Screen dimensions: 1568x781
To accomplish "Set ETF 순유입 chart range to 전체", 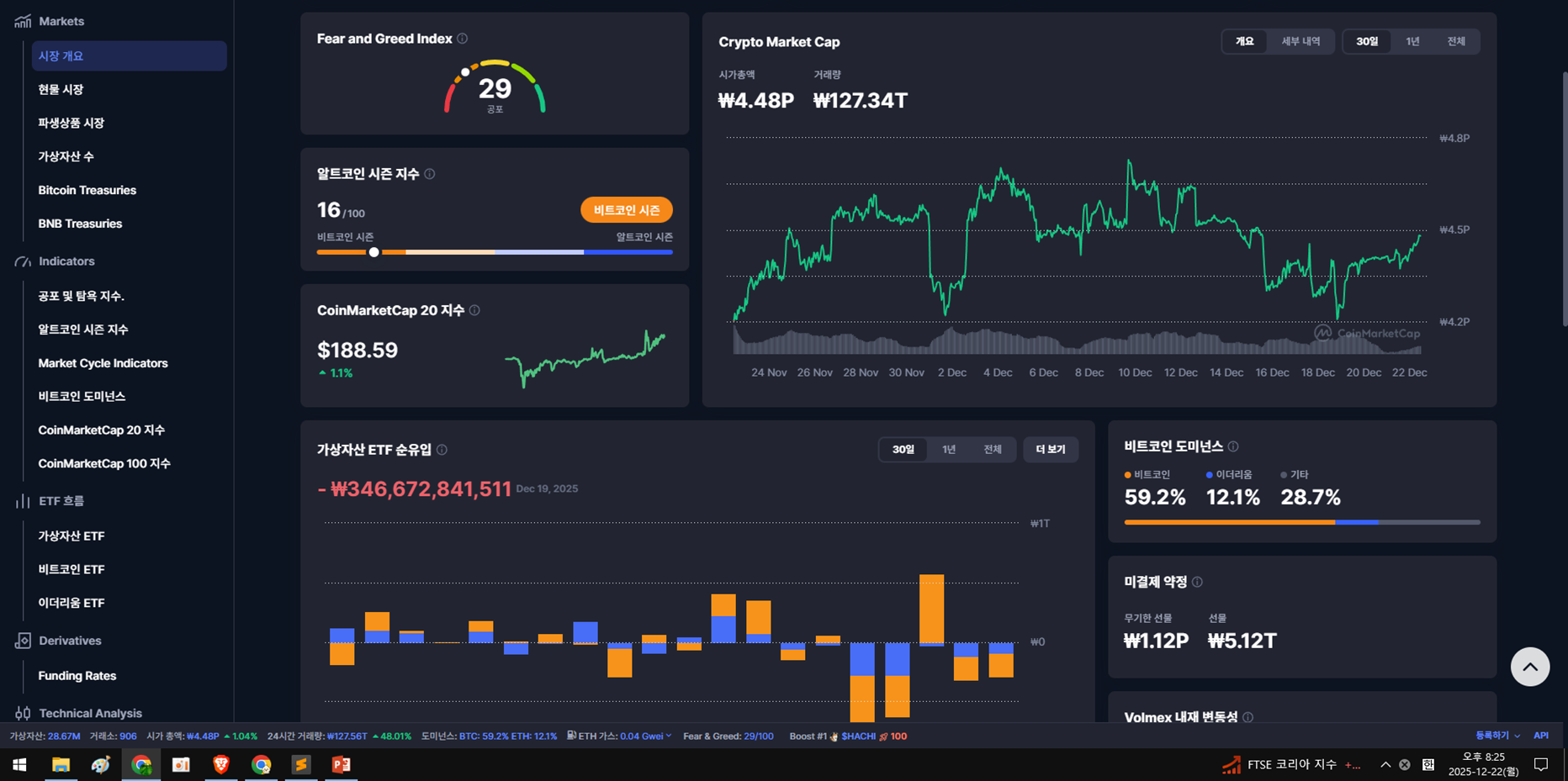I will 993,450.
